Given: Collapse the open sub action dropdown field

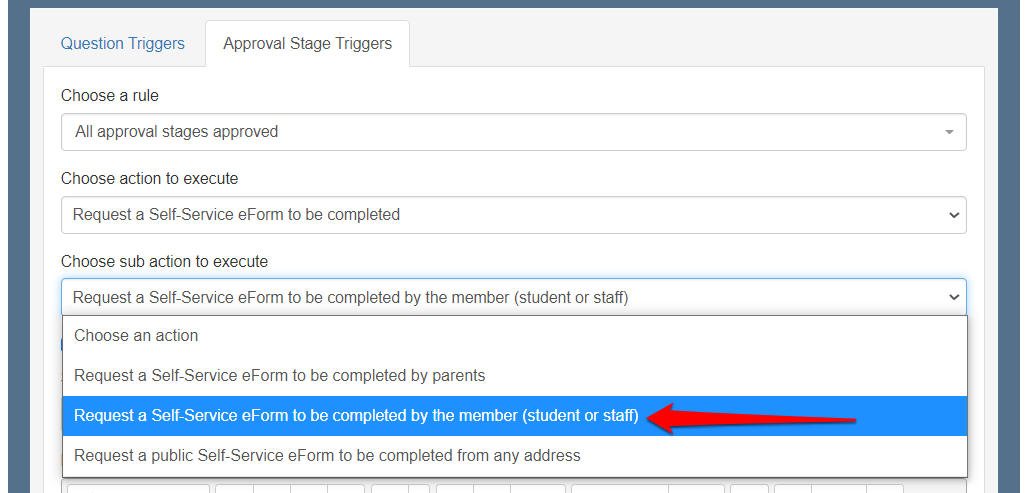Looking at the screenshot, I should tap(500, 297).
